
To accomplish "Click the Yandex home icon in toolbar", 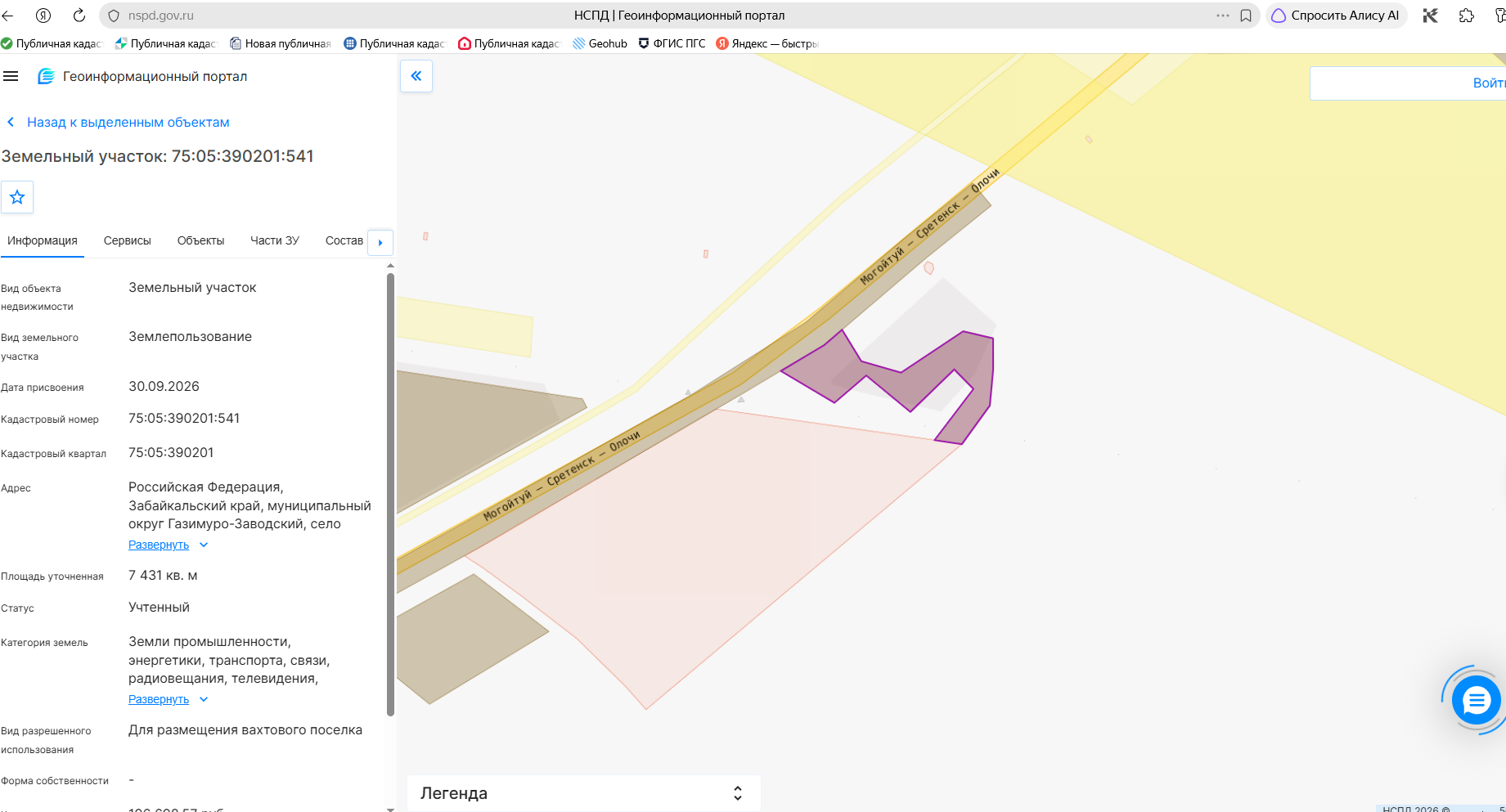I will [44, 16].
